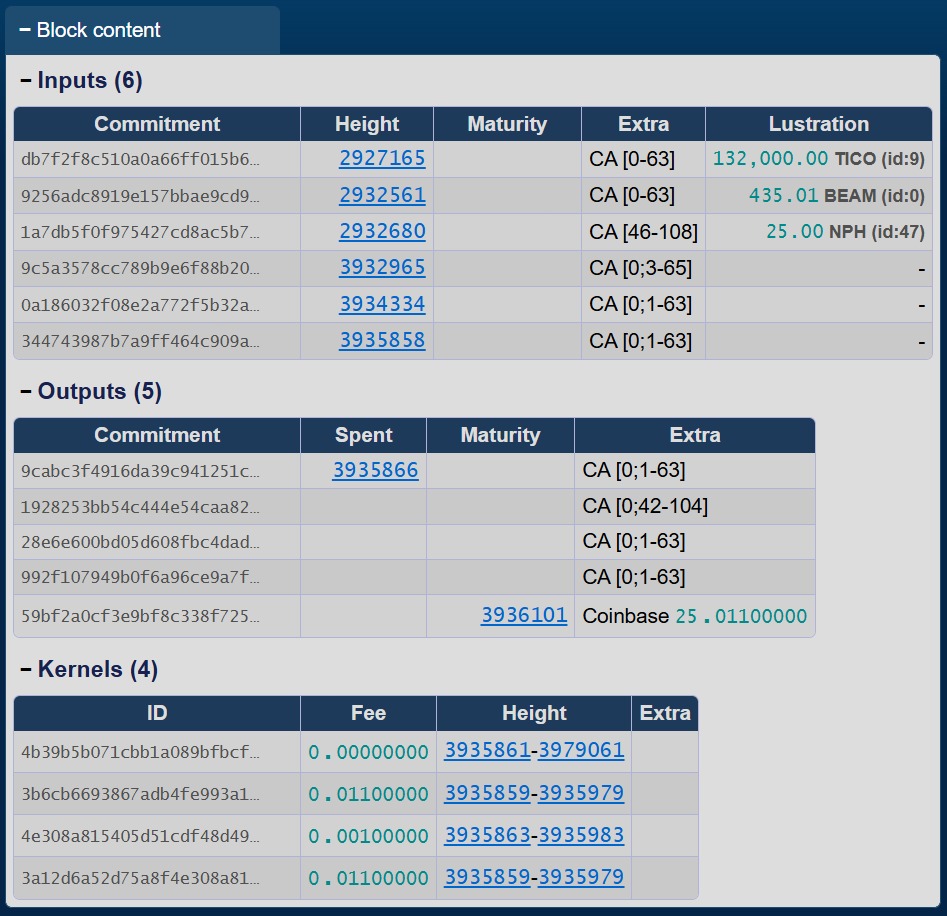Collapse the Inputs (6) section

click(82, 80)
